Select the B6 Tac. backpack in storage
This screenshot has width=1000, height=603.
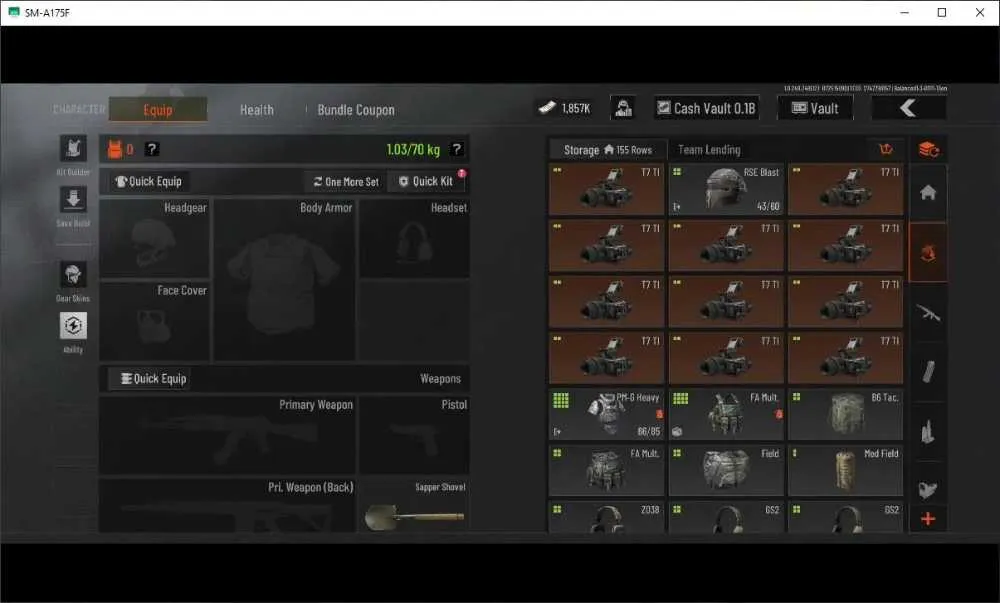coord(846,414)
